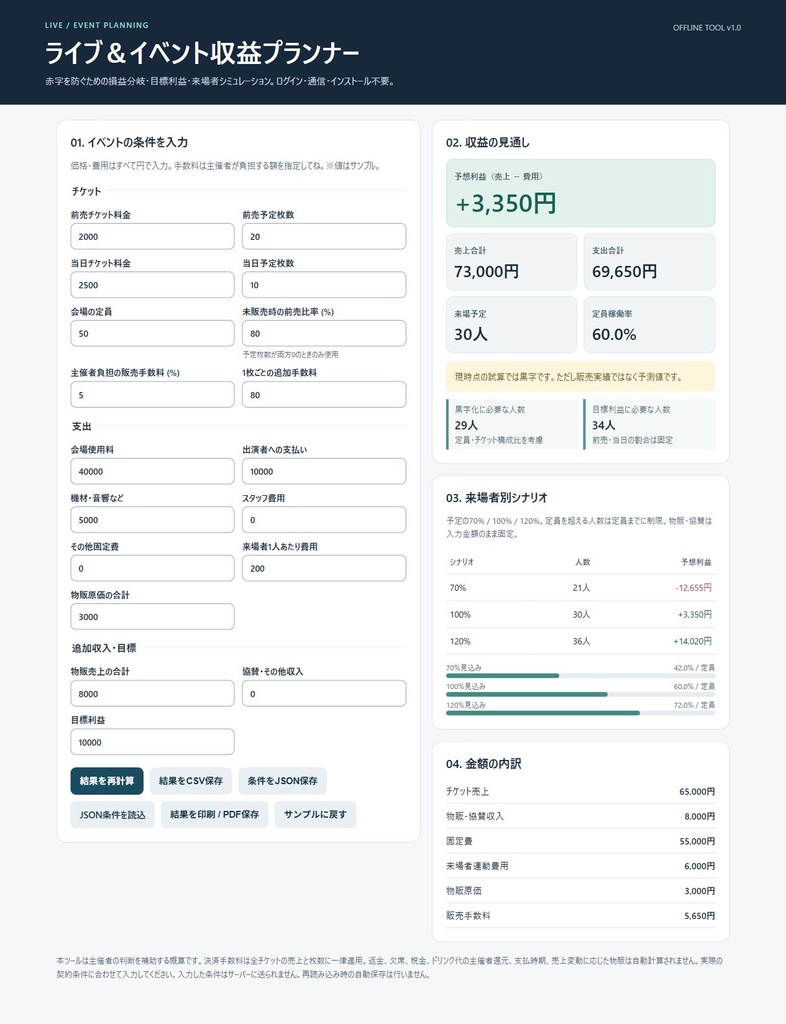786x1024 pixels.
Task: Click into 当日予定枚数 input
Action: [324, 285]
